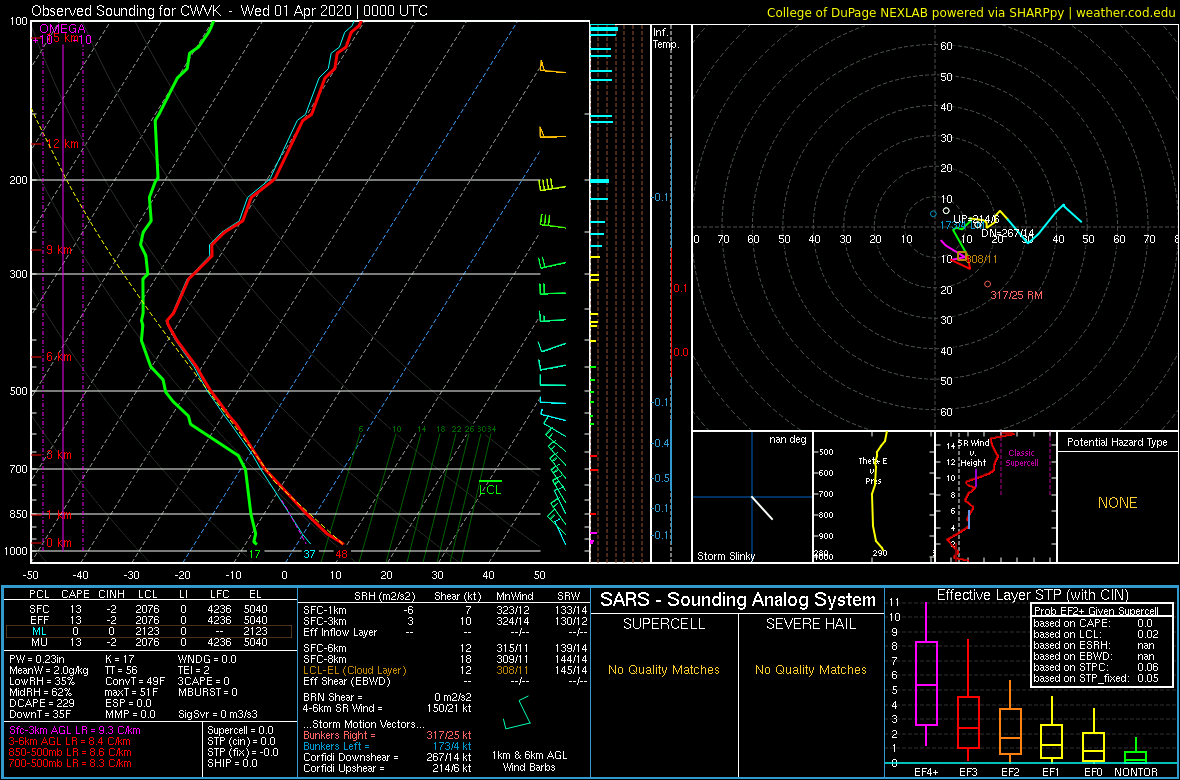Select the SFC-6km shear row
Image resolution: width=1180 pixels, height=780 pixels.
click(x=445, y=647)
